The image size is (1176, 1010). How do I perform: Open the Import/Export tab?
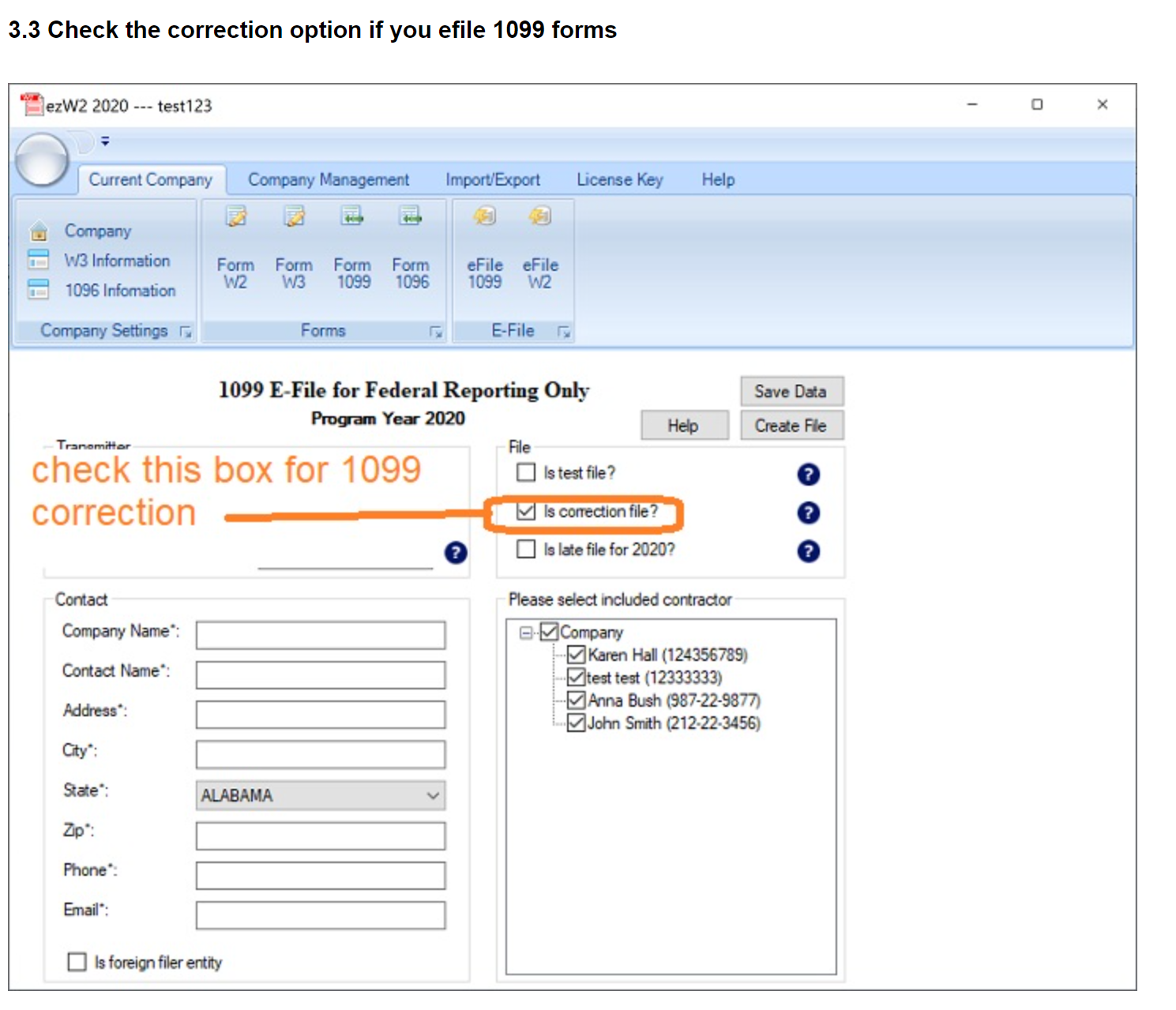(493, 180)
